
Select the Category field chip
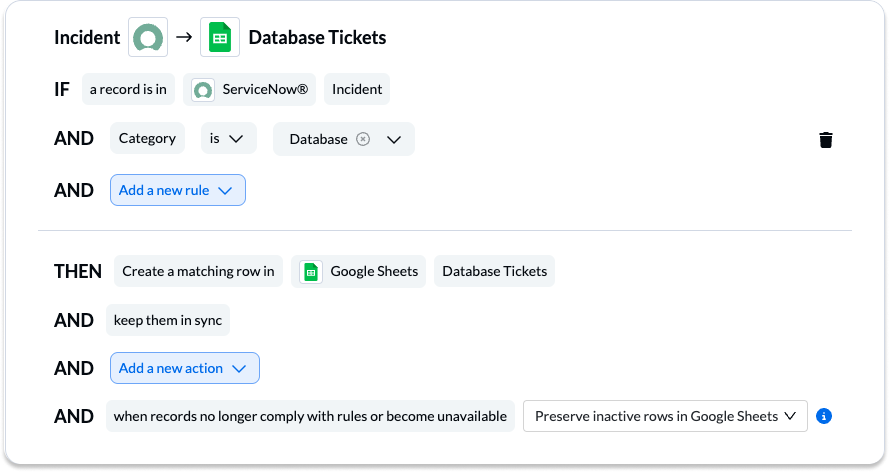(147, 138)
